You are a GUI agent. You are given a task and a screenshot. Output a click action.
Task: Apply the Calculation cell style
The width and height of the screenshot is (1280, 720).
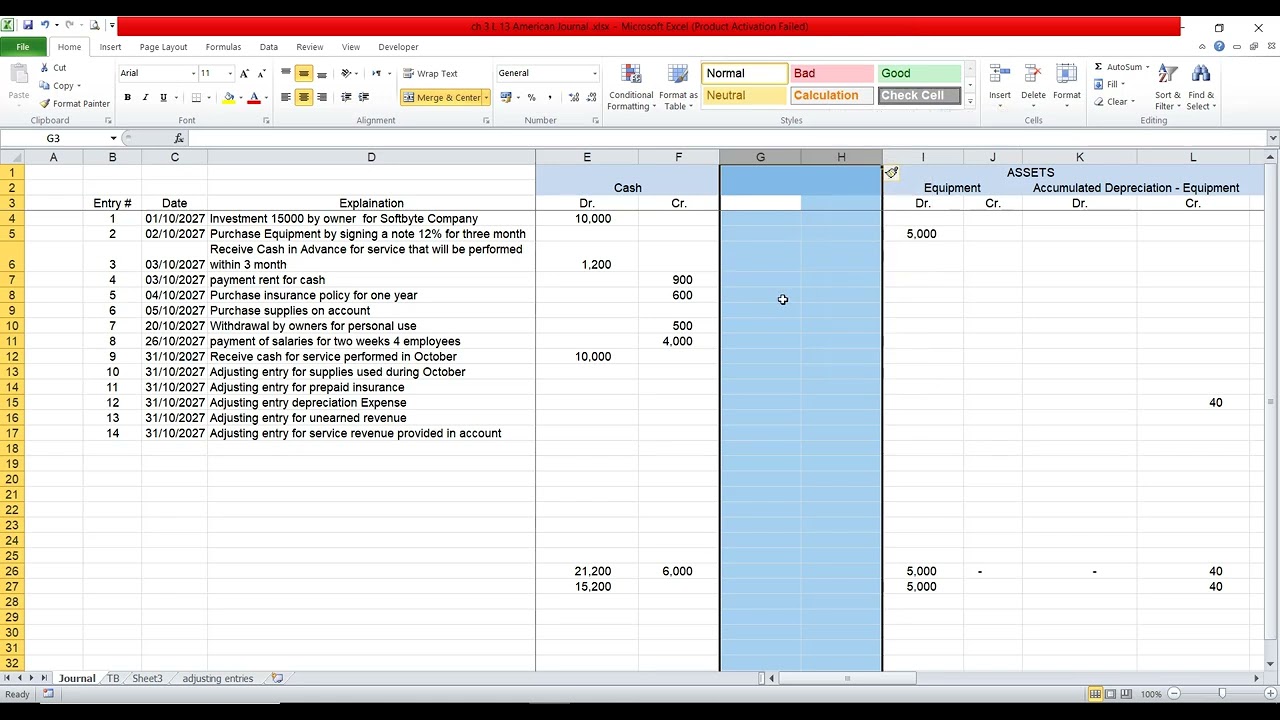pyautogui.click(x=832, y=95)
